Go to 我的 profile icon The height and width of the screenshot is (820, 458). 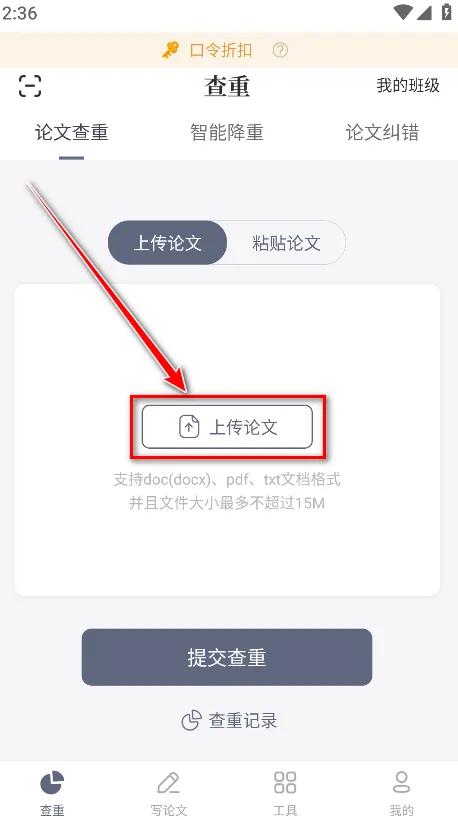(x=401, y=782)
